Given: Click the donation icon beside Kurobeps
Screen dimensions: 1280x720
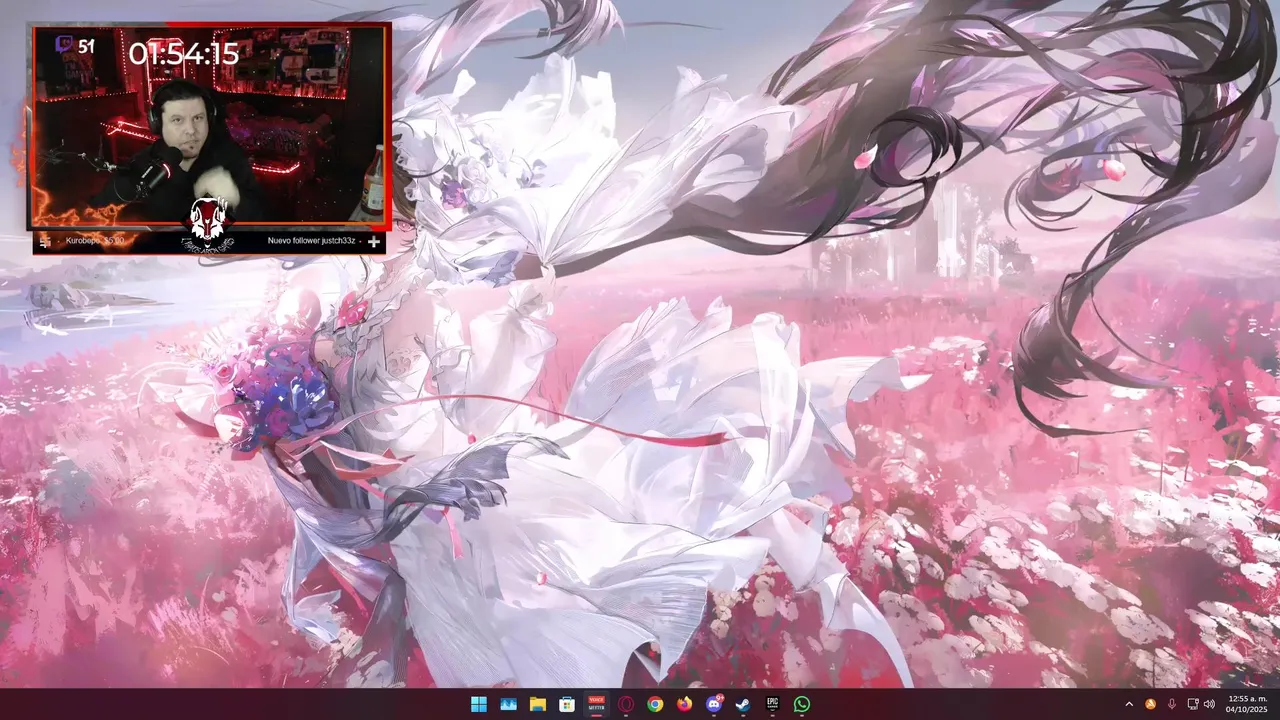Looking at the screenshot, I should pyautogui.click(x=45, y=241).
